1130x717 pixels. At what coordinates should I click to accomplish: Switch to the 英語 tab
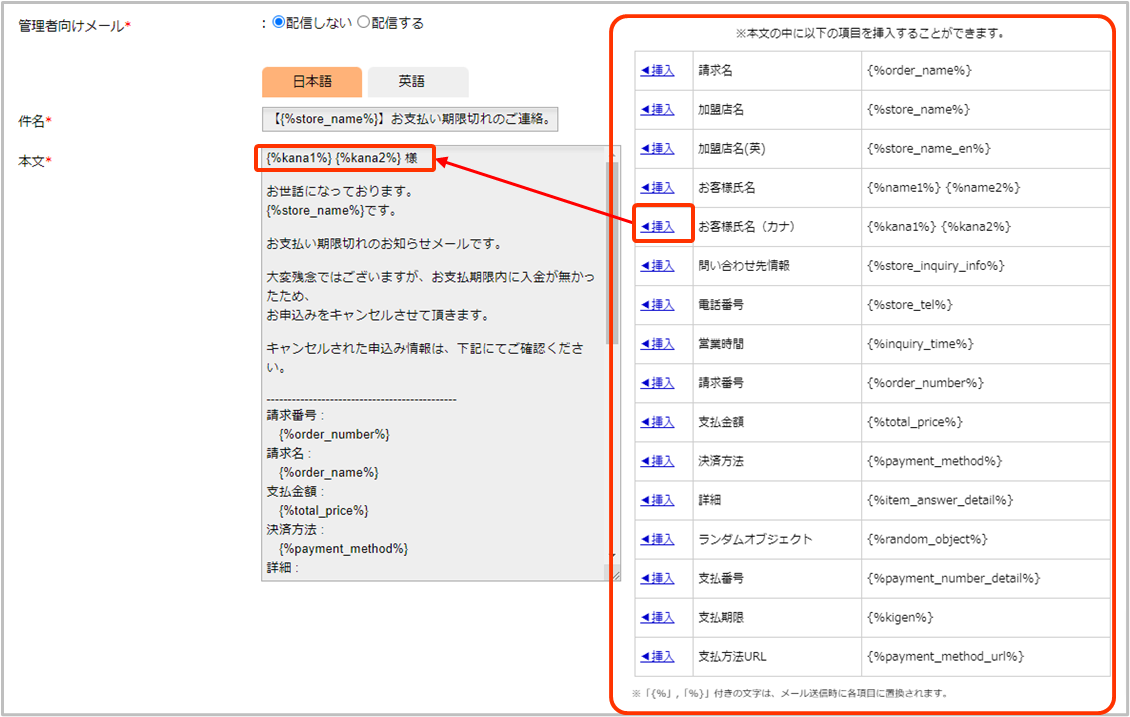(418, 82)
